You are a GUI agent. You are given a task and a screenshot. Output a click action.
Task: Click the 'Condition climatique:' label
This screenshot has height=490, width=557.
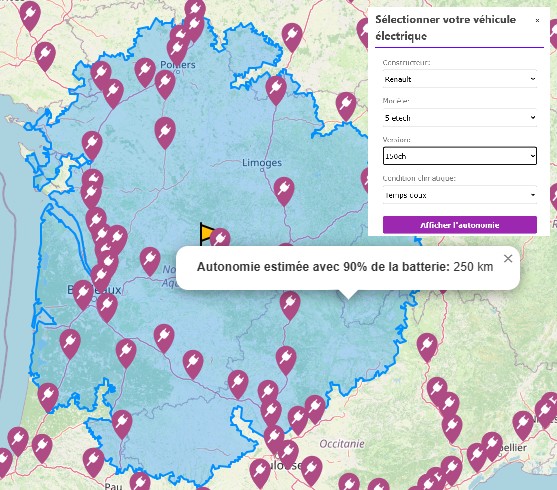click(x=419, y=178)
